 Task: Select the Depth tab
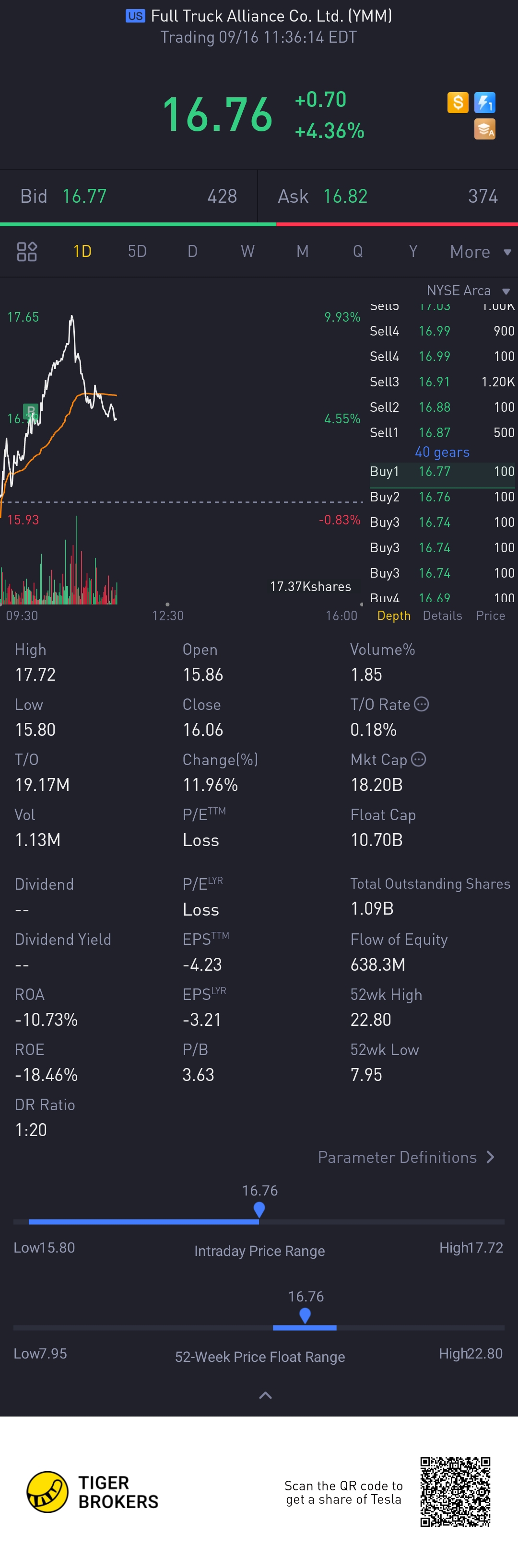(394, 616)
